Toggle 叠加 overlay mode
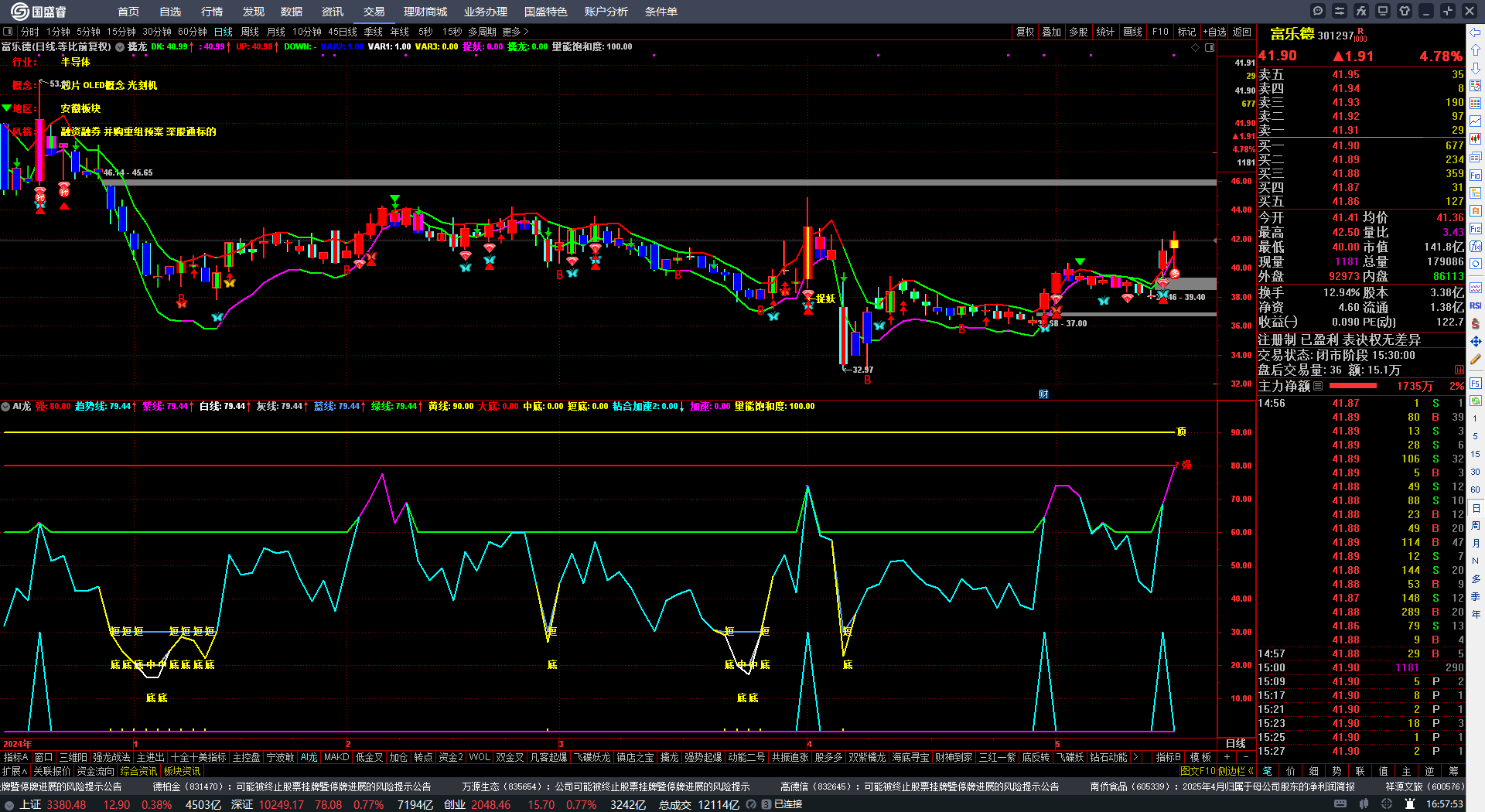1485x812 pixels. tap(1051, 32)
